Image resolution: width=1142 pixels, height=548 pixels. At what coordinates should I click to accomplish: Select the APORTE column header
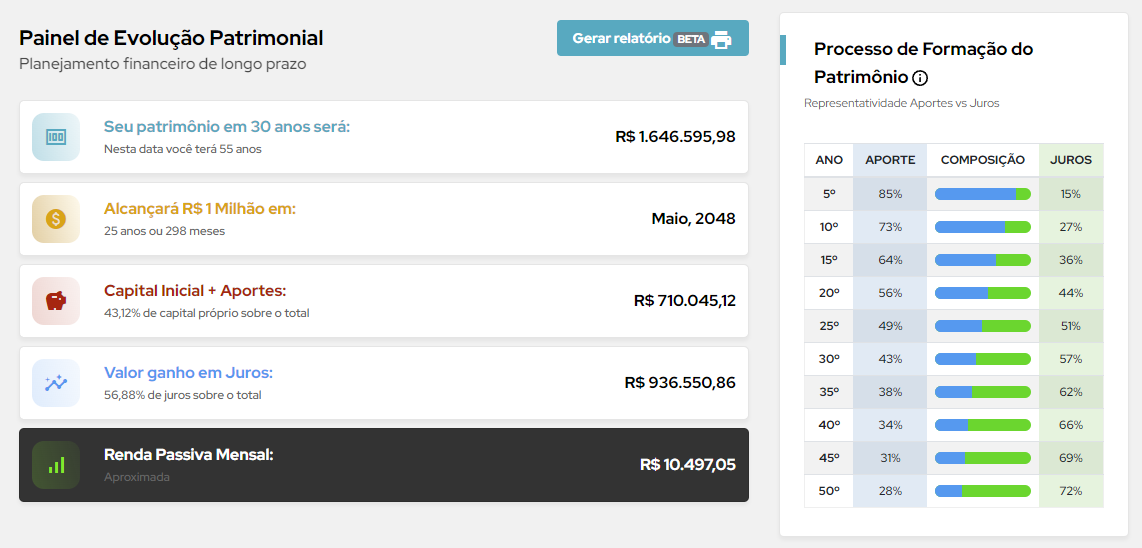[890, 160]
